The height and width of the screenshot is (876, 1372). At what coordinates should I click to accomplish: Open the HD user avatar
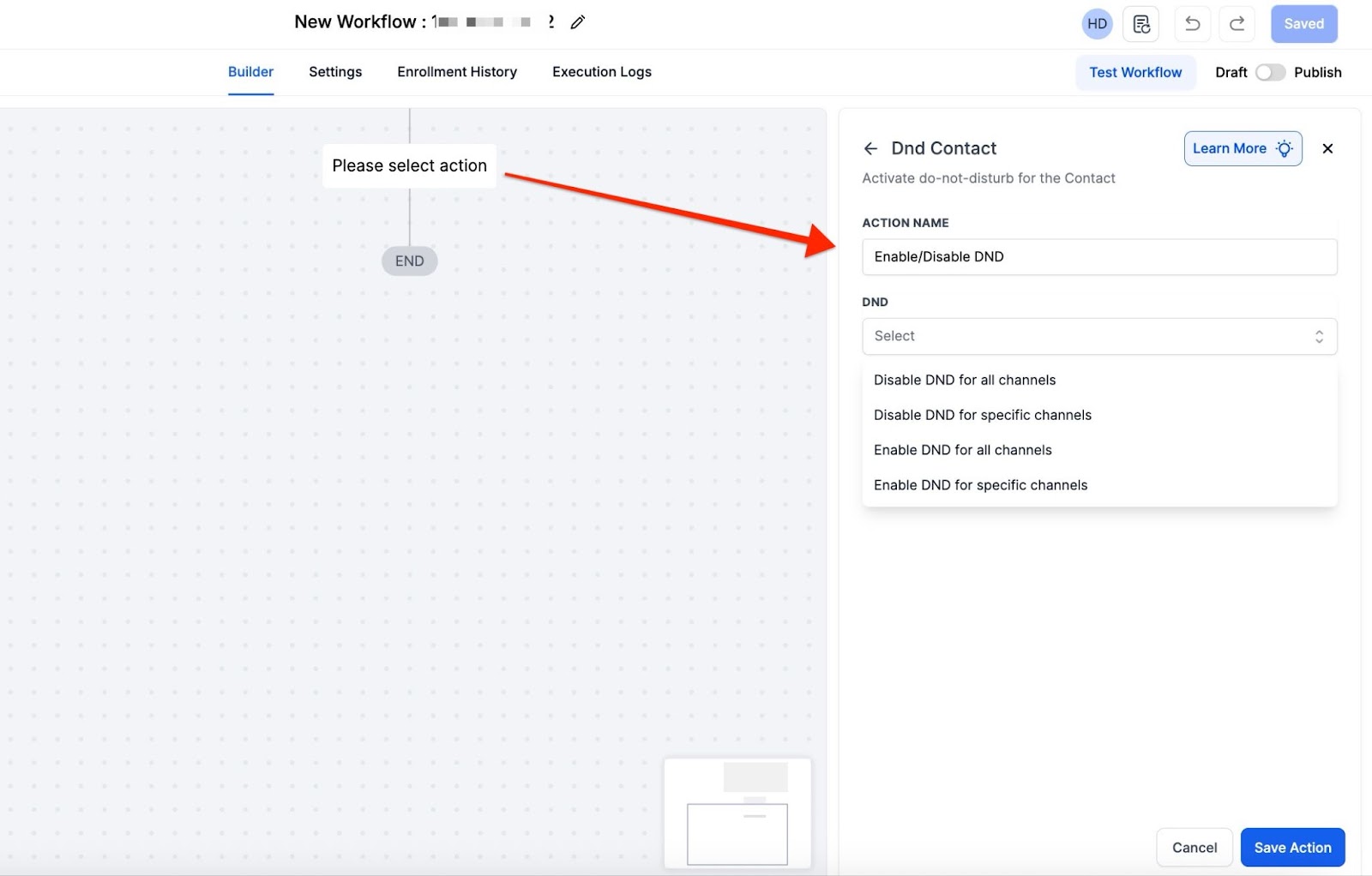[x=1097, y=24]
